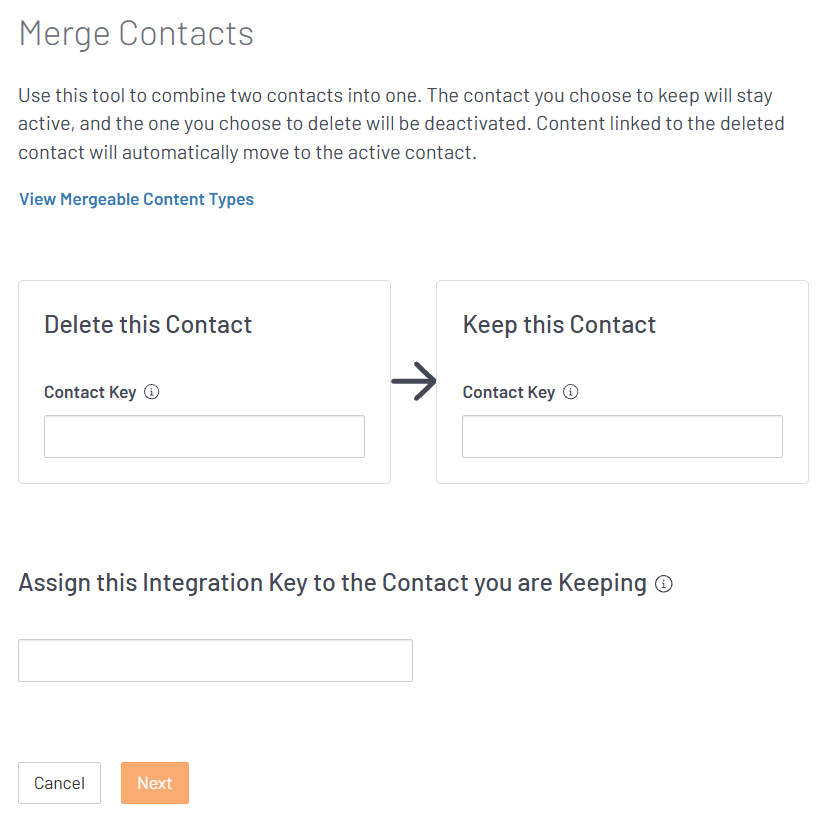Focus the Keep this Contact key field
The height and width of the screenshot is (834, 827).
(621, 436)
